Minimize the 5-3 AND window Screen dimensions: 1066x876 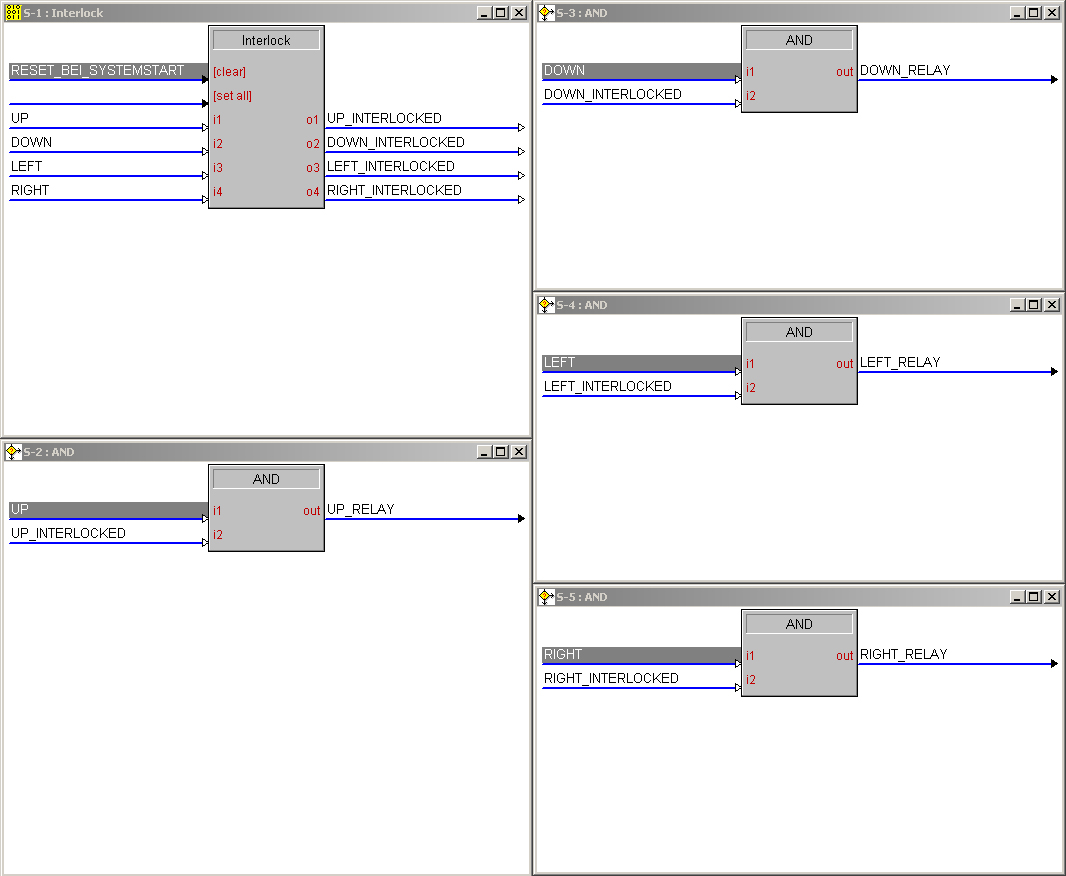[x=1016, y=13]
